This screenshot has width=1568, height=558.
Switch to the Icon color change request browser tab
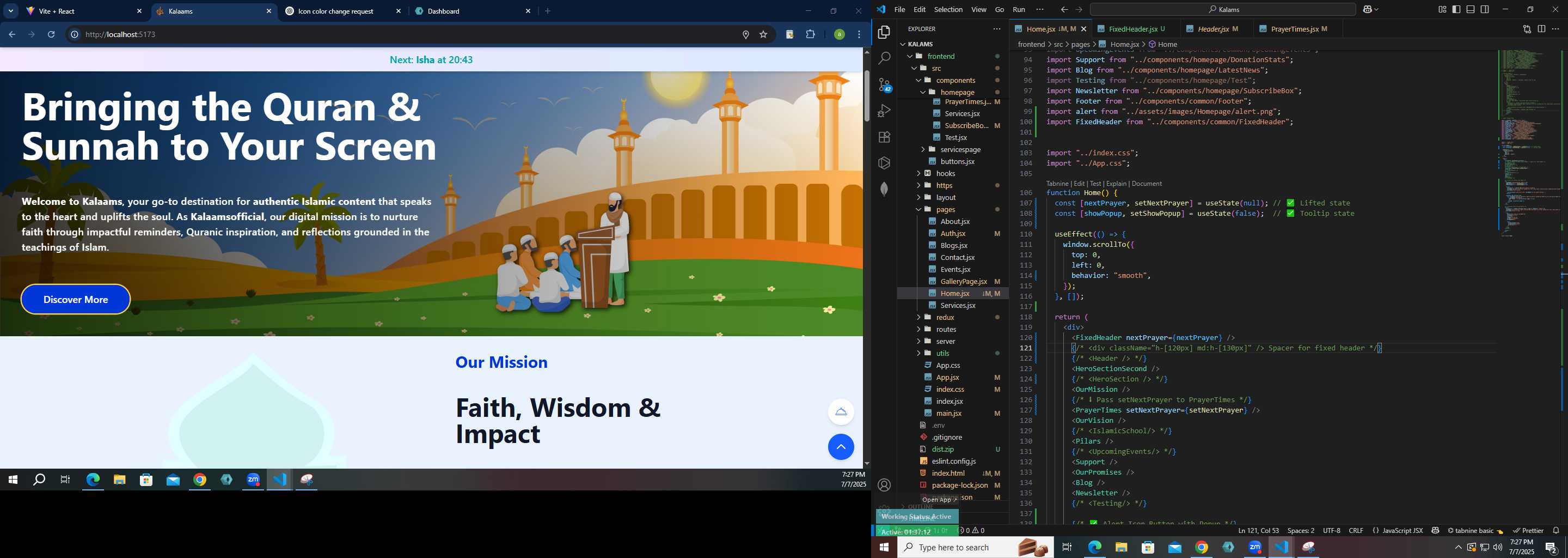[344, 11]
